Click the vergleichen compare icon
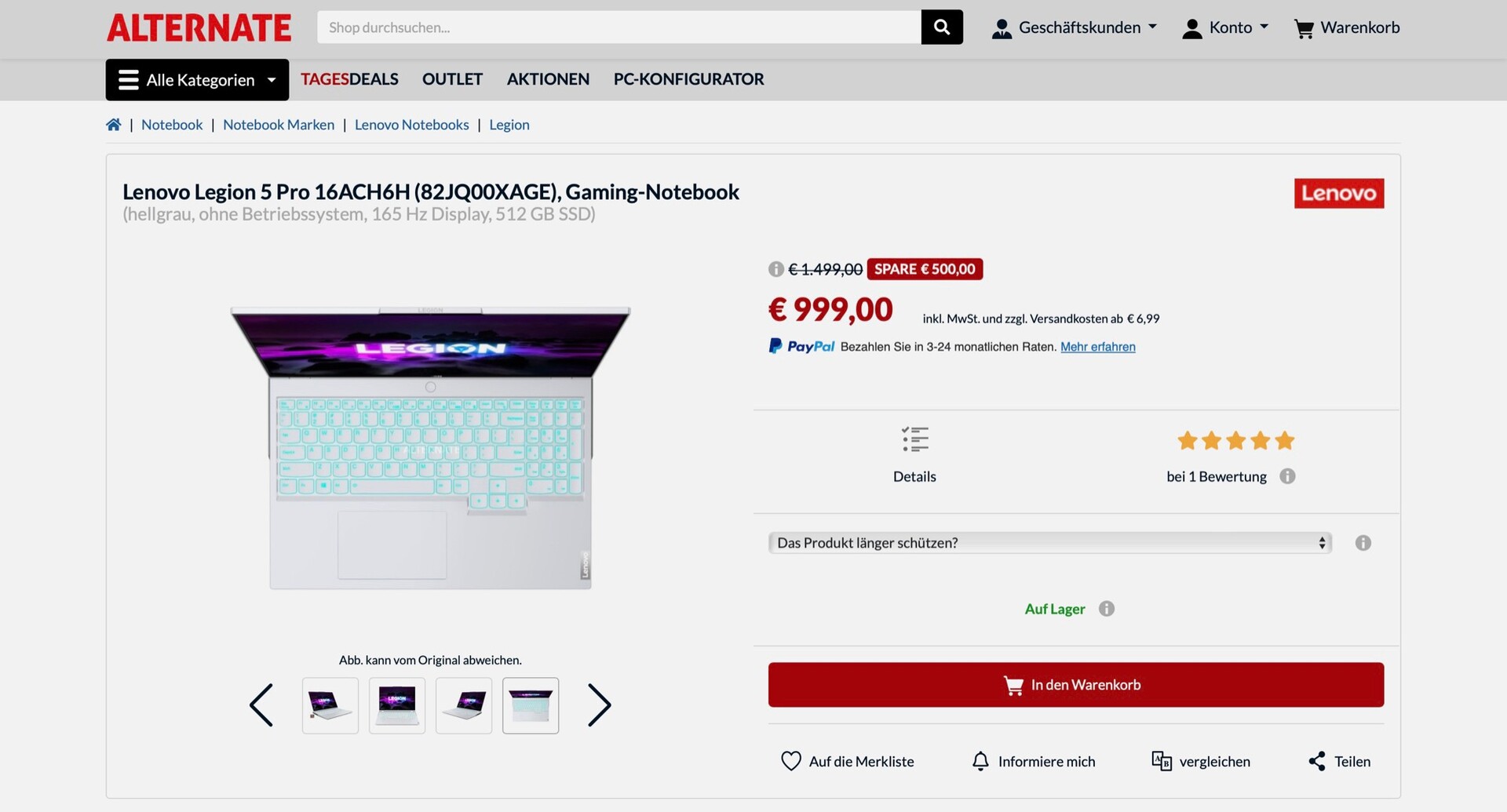This screenshot has width=1507, height=812. click(1162, 761)
